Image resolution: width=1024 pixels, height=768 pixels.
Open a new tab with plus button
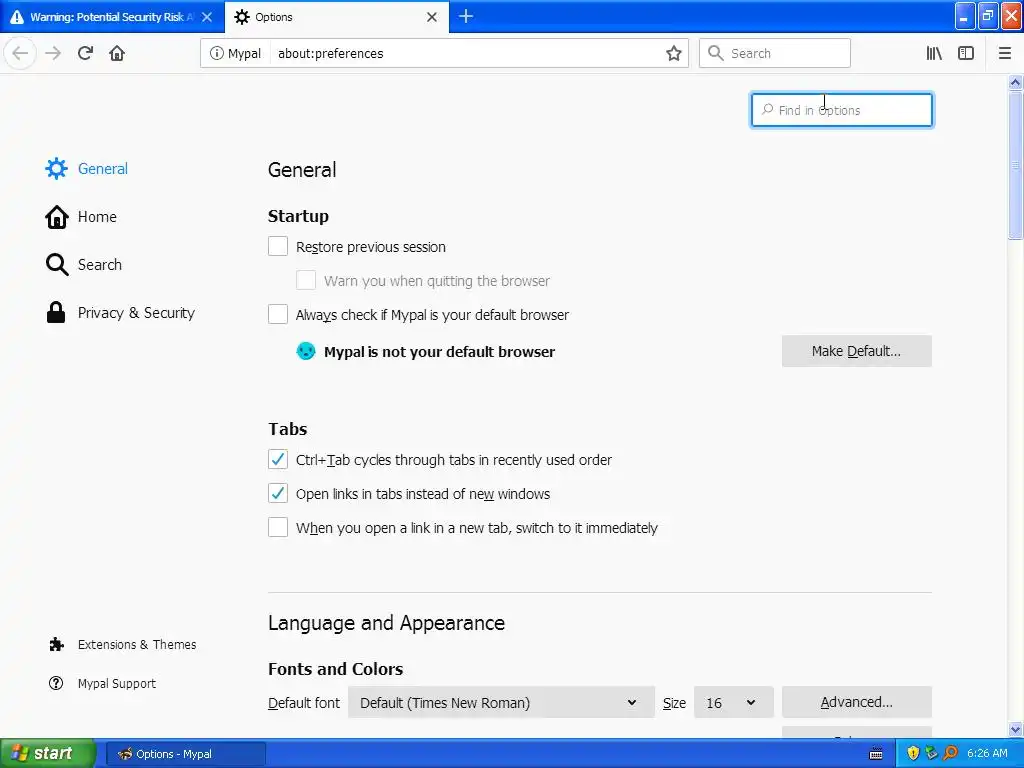(x=466, y=16)
